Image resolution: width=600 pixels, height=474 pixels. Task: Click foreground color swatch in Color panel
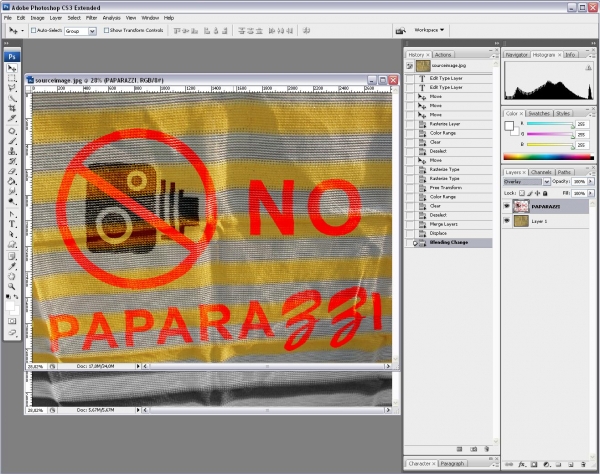[509, 125]
